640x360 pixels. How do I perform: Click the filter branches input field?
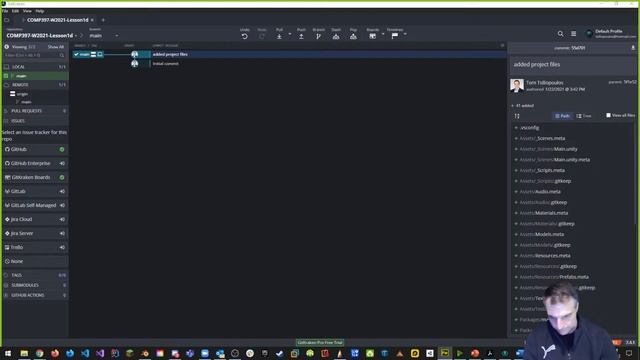tap(34, 55)
